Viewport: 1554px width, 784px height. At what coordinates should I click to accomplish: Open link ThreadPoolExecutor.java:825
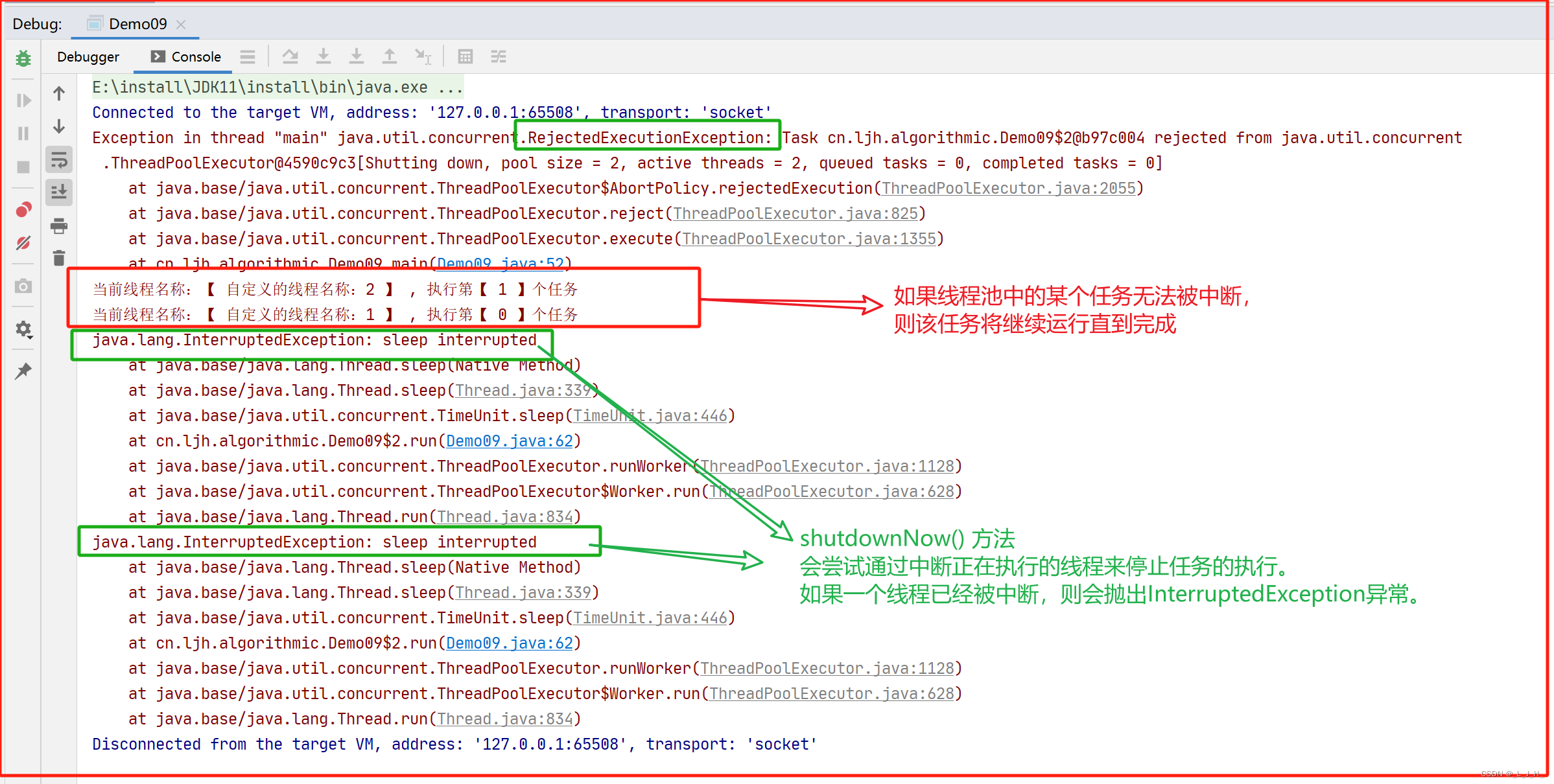(795, 214)
